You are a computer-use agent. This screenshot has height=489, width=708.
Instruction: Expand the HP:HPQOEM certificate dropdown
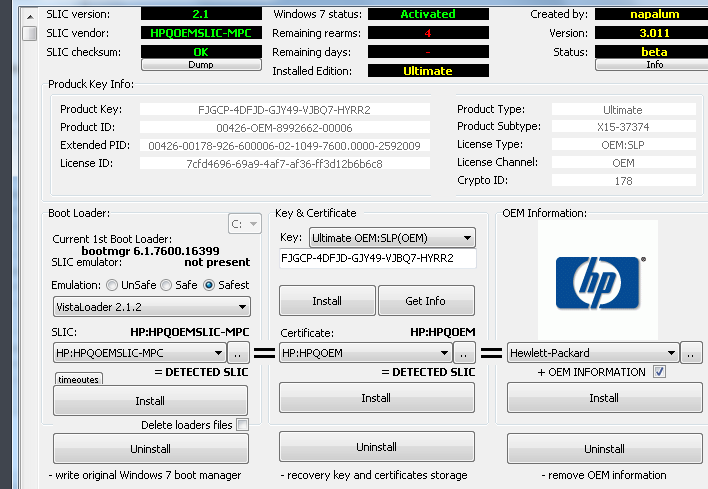[366, 353]
